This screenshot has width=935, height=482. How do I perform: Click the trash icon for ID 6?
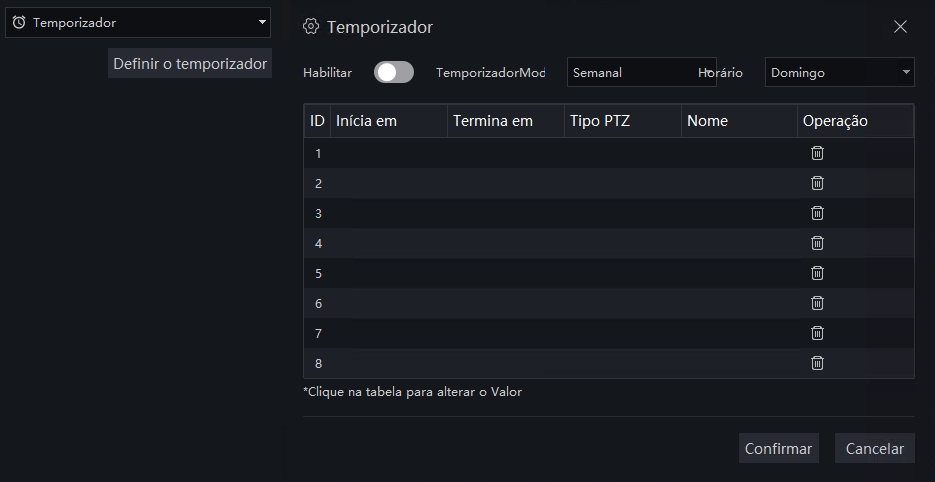[x=817, y=303]
